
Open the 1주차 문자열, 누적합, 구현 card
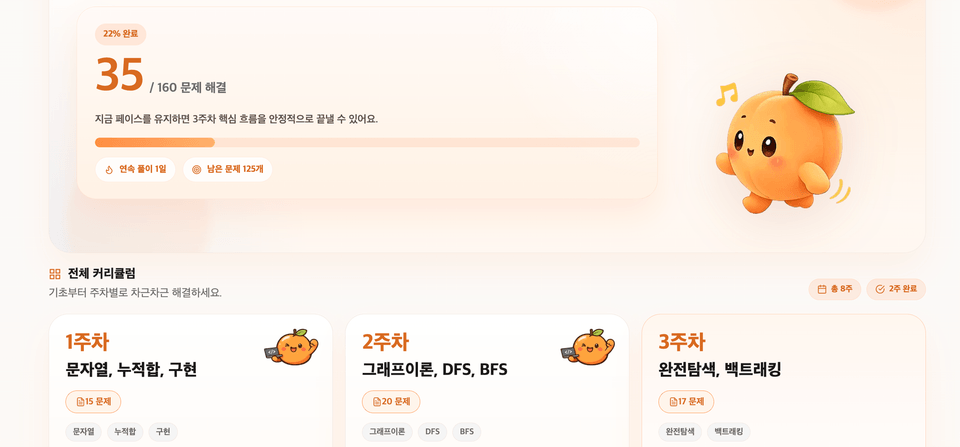coord(190,381)
